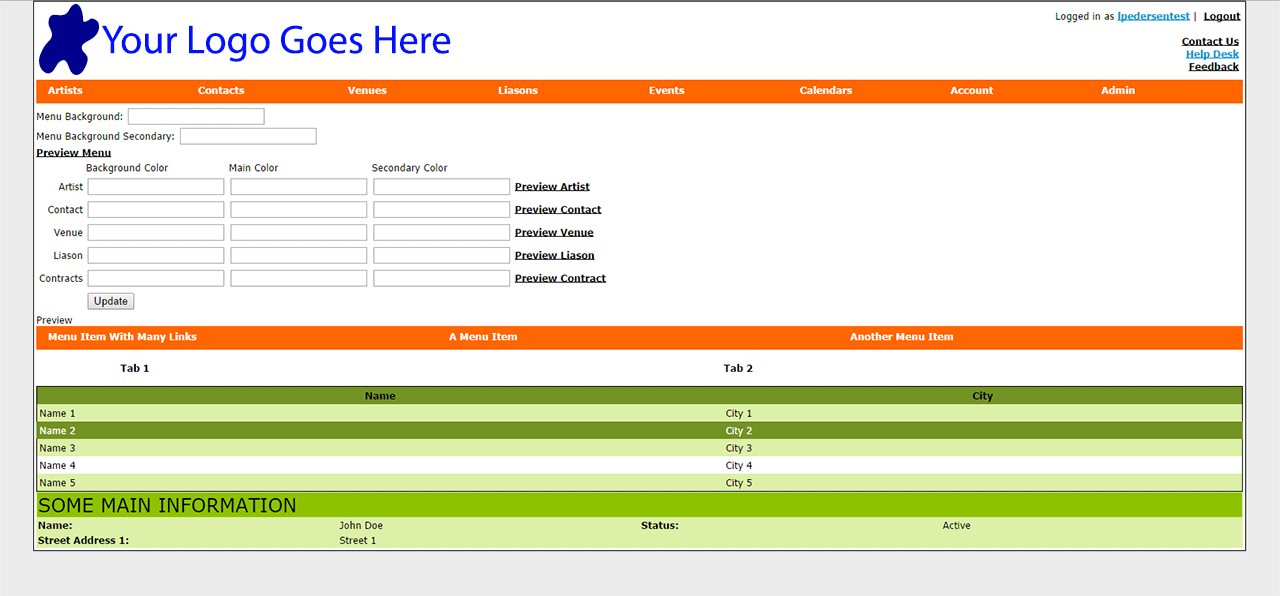Open the Artists menu
Image resolution: width=1280 pixels, height=596 pixels.
tap(65, 91)
